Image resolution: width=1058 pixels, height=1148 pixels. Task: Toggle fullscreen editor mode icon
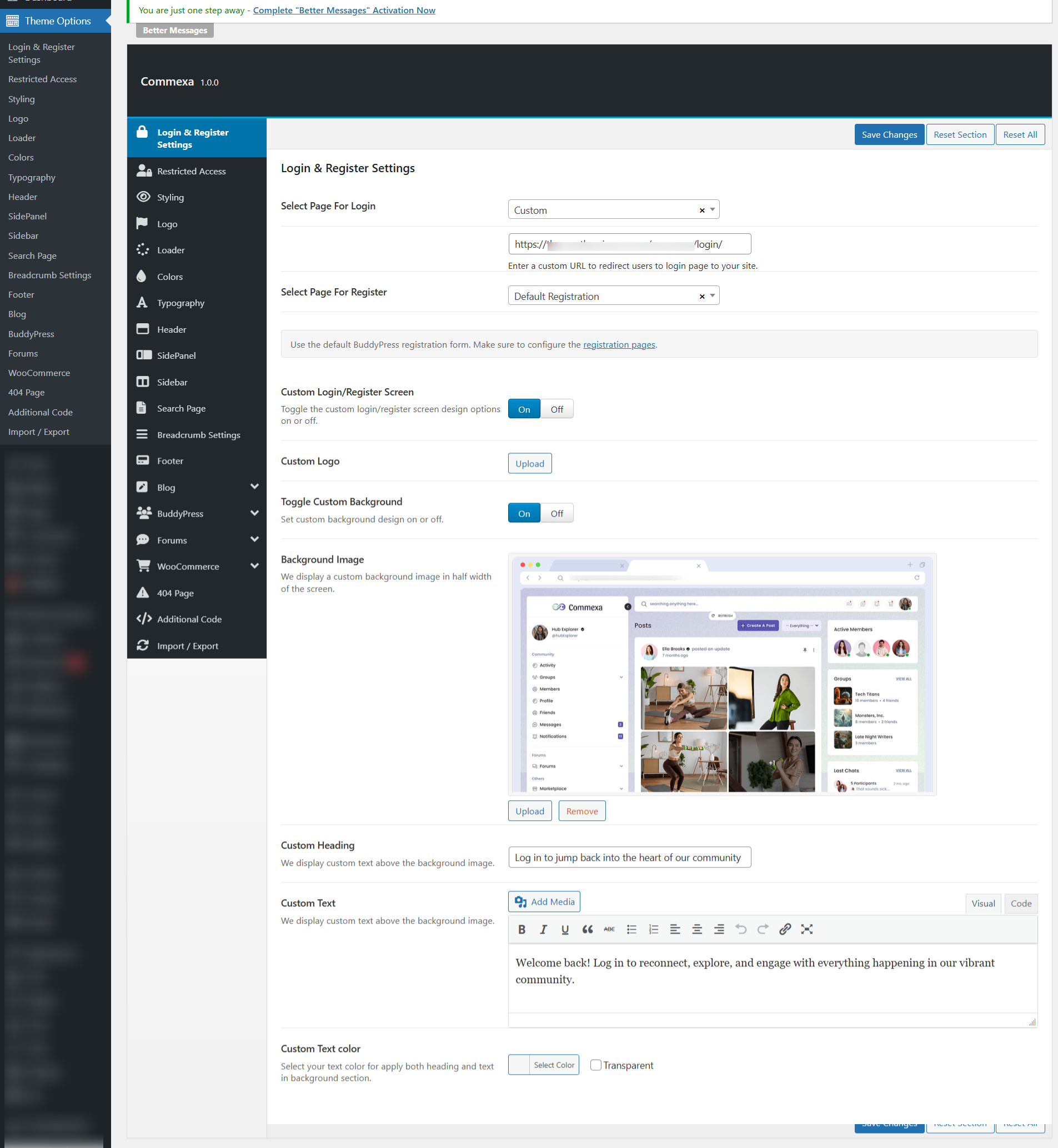click(x=806, y=929)
